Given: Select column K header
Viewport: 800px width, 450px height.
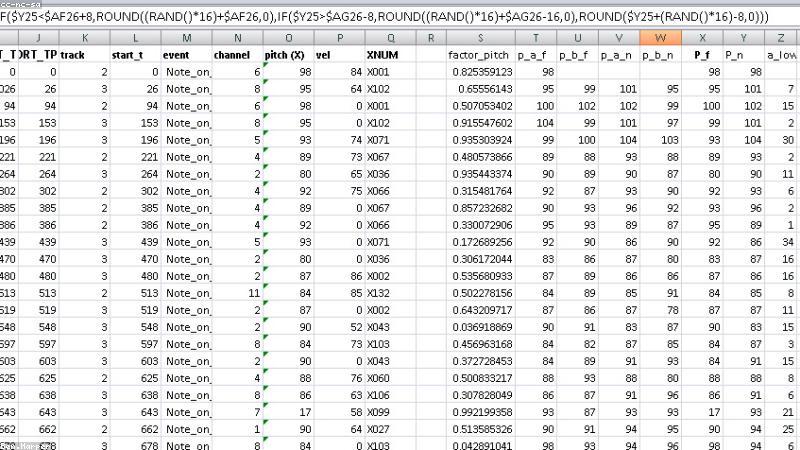Looking at the screenshot, I should click(85, 38).
